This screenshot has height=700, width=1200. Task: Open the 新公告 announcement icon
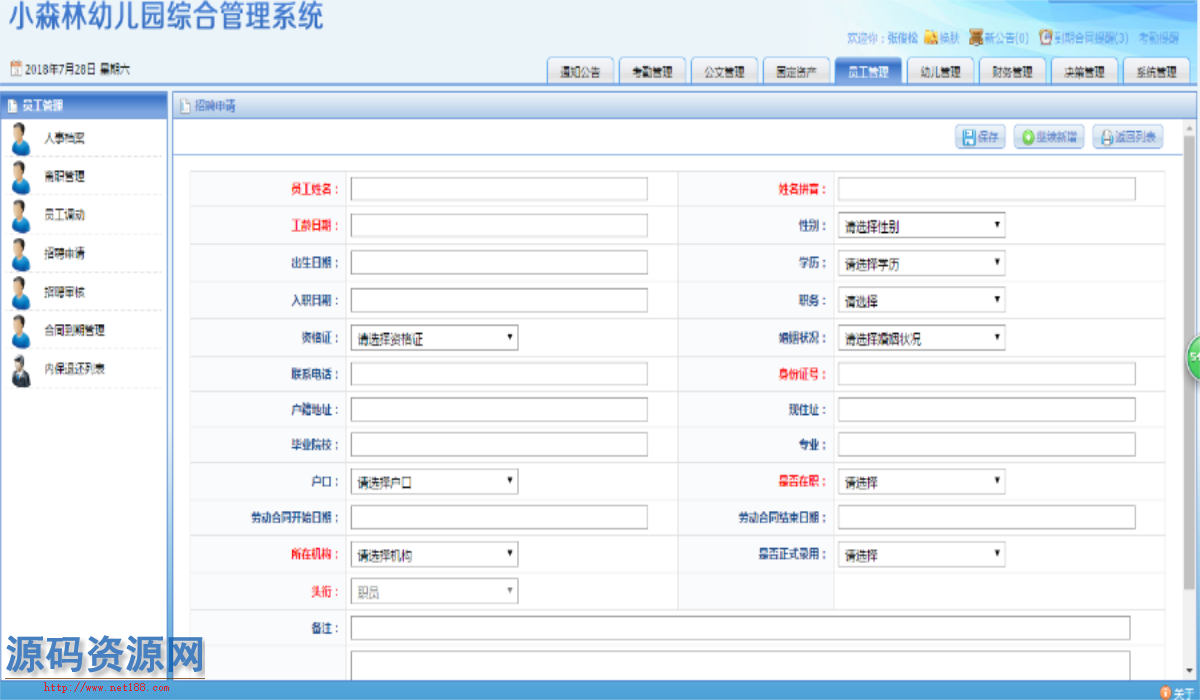click(x=975, y=37)
